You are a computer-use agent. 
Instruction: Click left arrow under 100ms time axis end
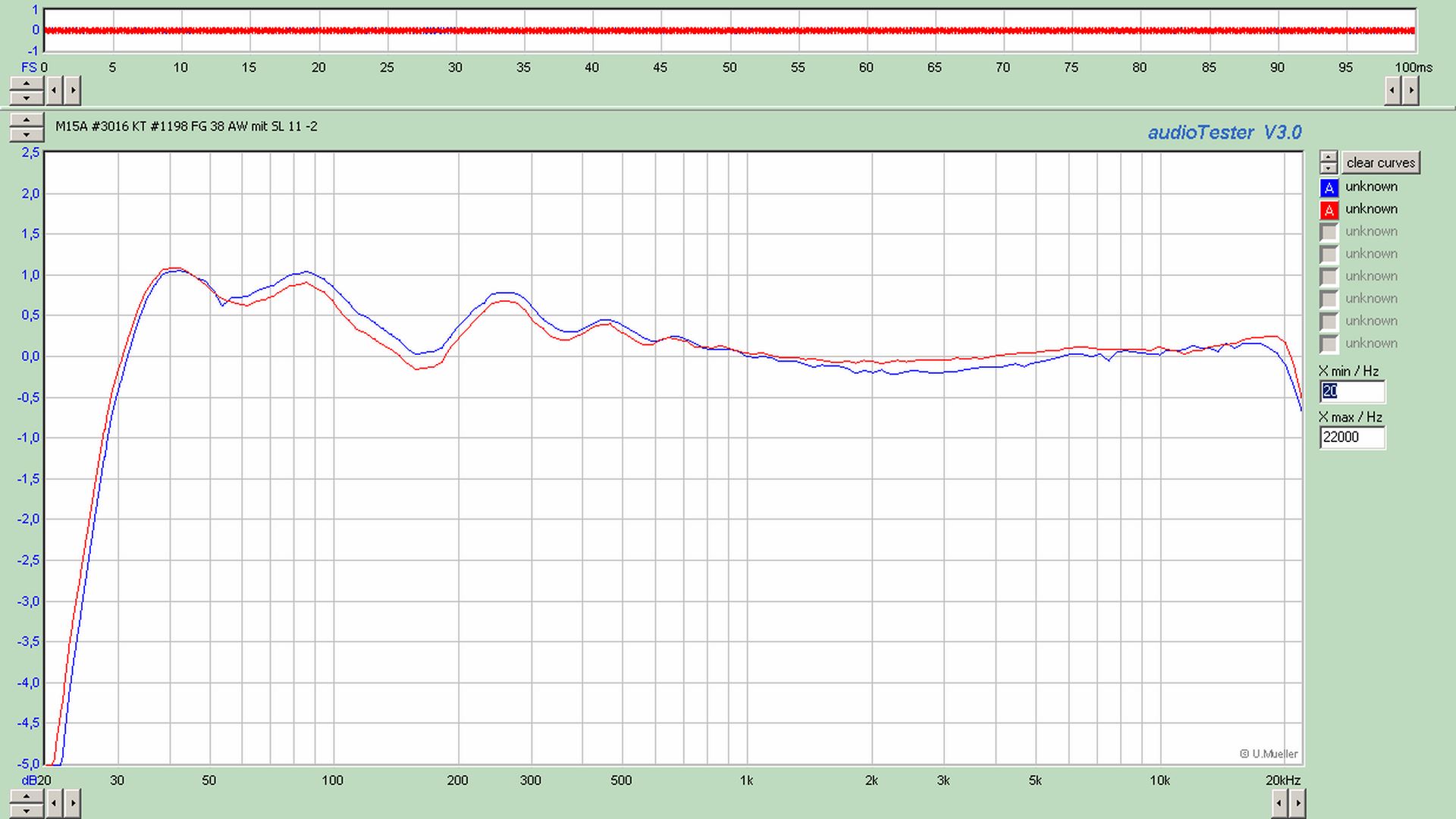[x=1392, y=91]
